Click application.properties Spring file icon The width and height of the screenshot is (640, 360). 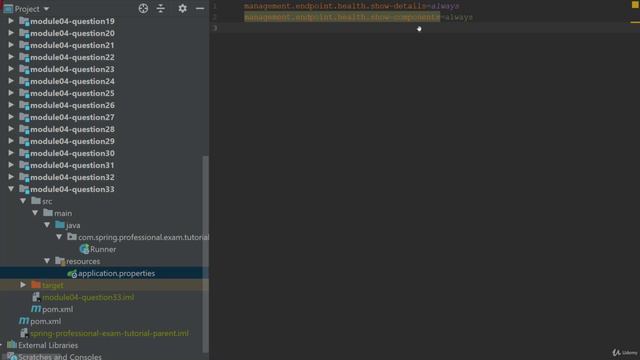coord(72,273)
